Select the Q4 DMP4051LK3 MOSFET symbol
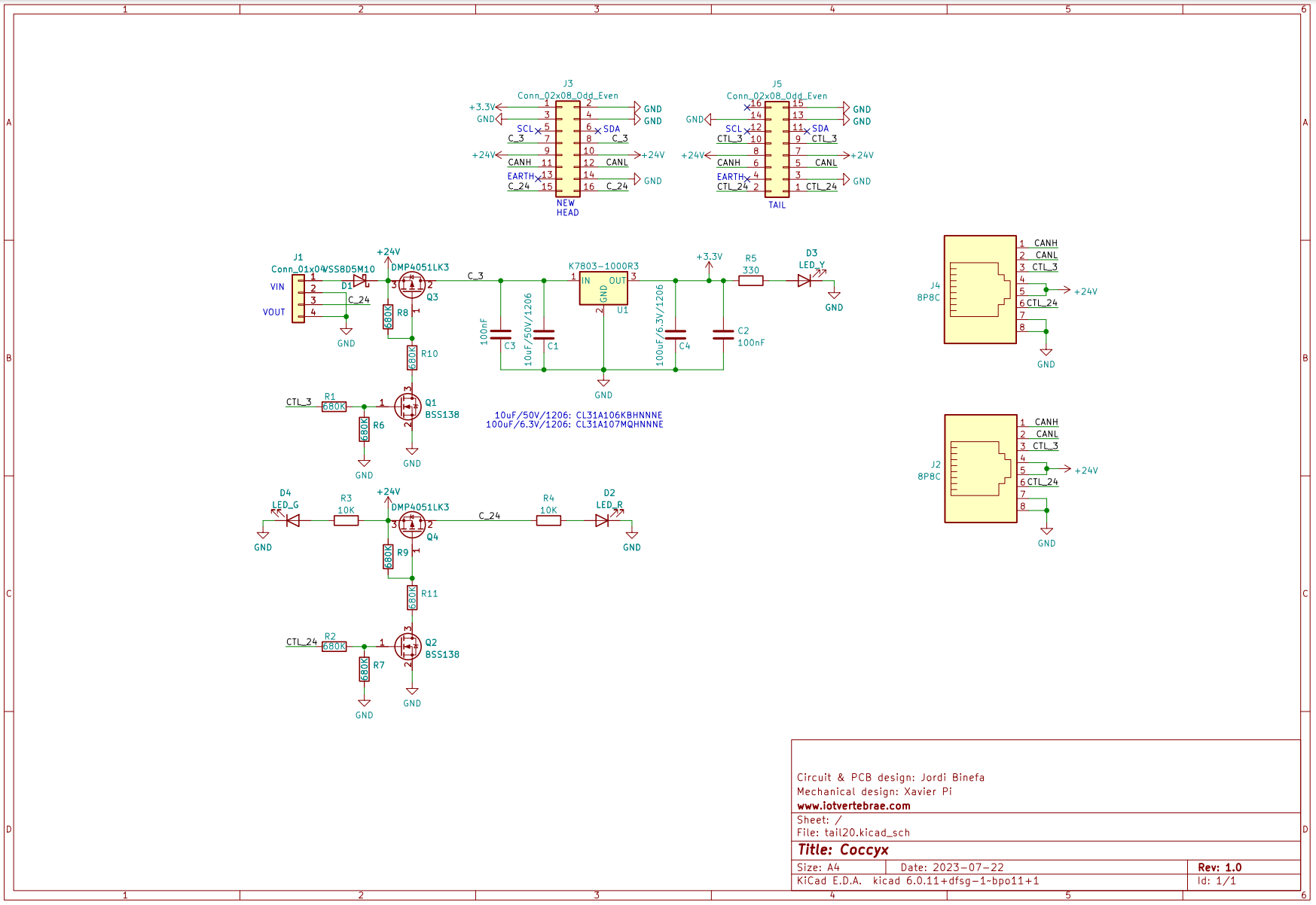This screenshot has width=1316, height=905. click(412, 525)
